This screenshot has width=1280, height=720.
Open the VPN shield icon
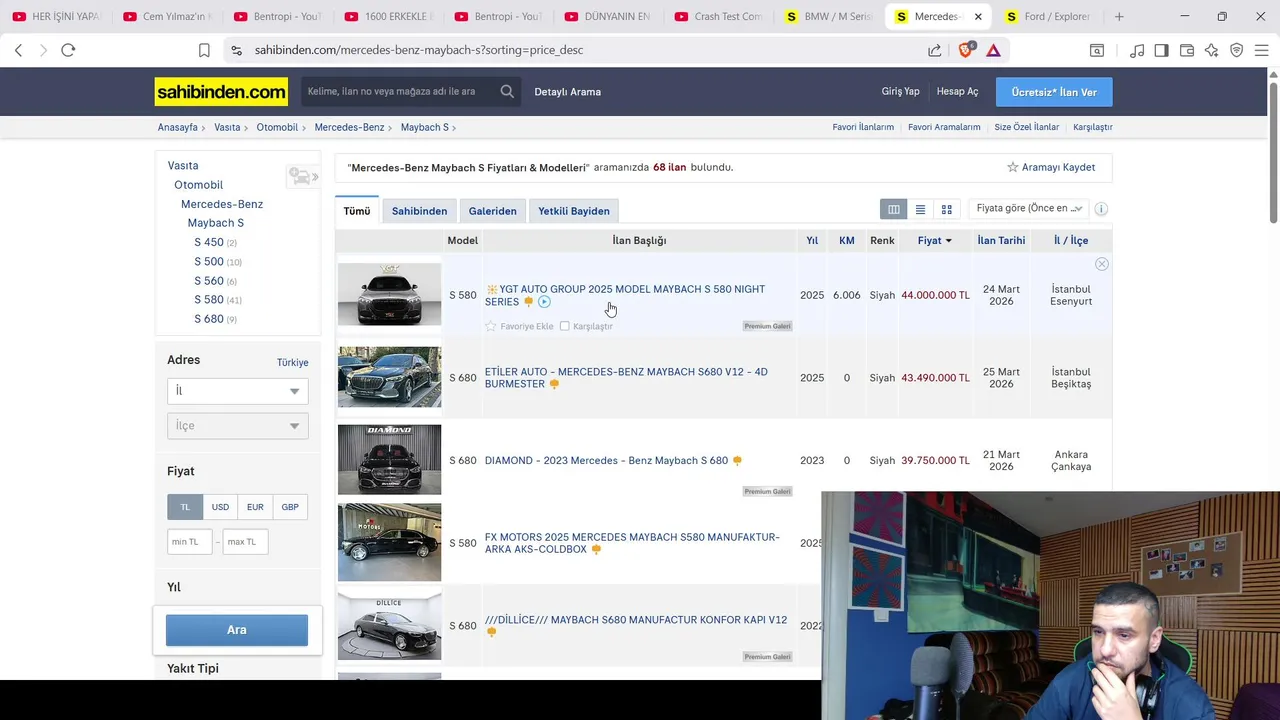1236,50
